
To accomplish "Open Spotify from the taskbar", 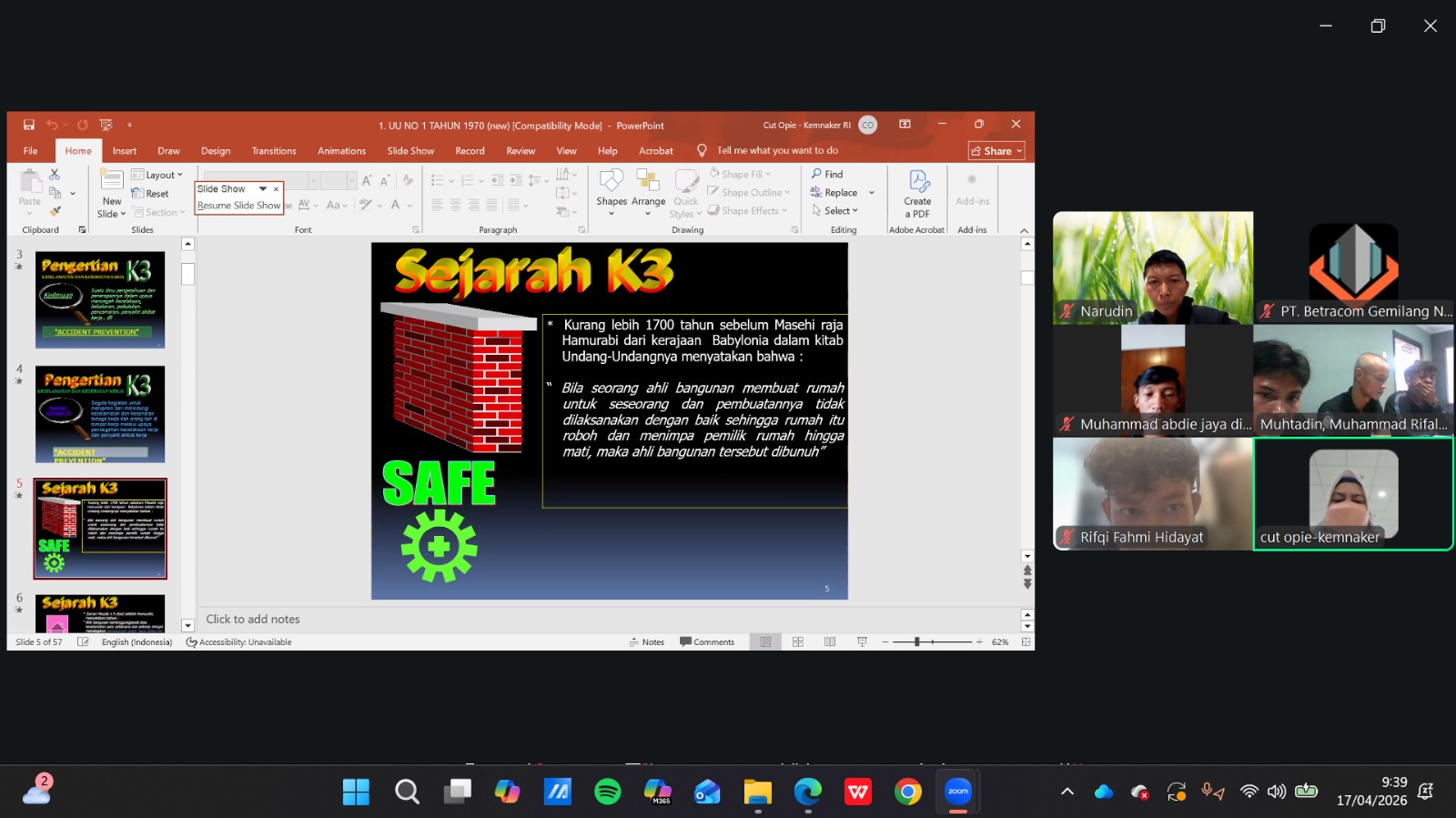I will click(607, 792).
